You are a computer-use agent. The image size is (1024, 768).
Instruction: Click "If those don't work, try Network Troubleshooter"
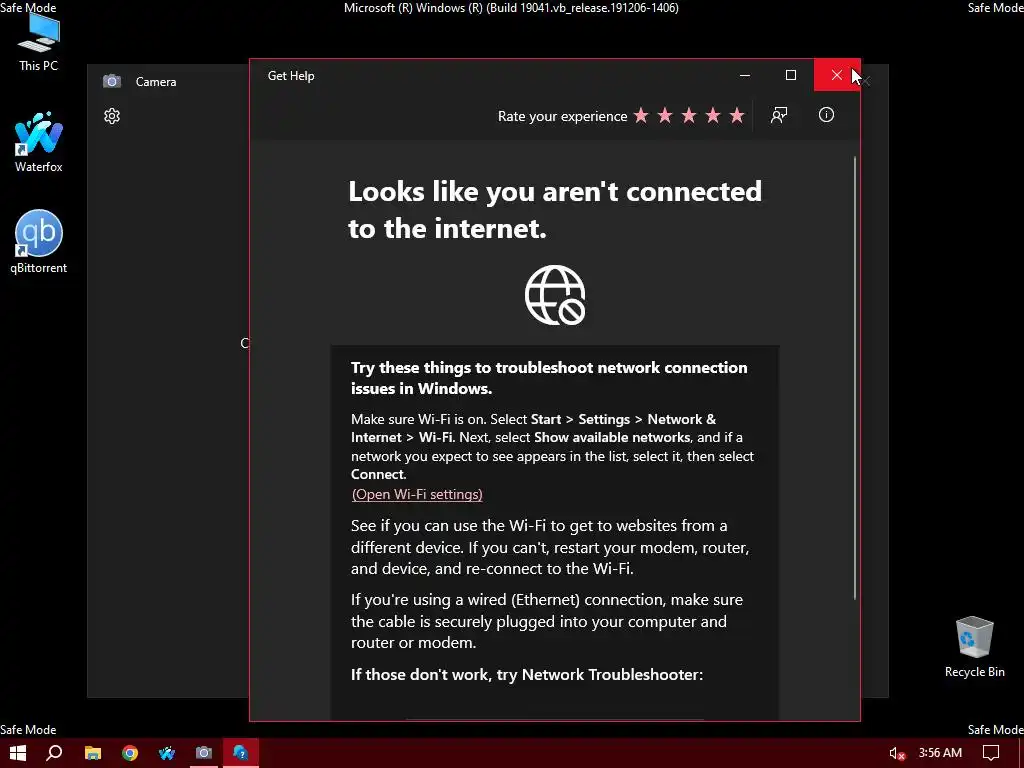[x=527, y=675]
